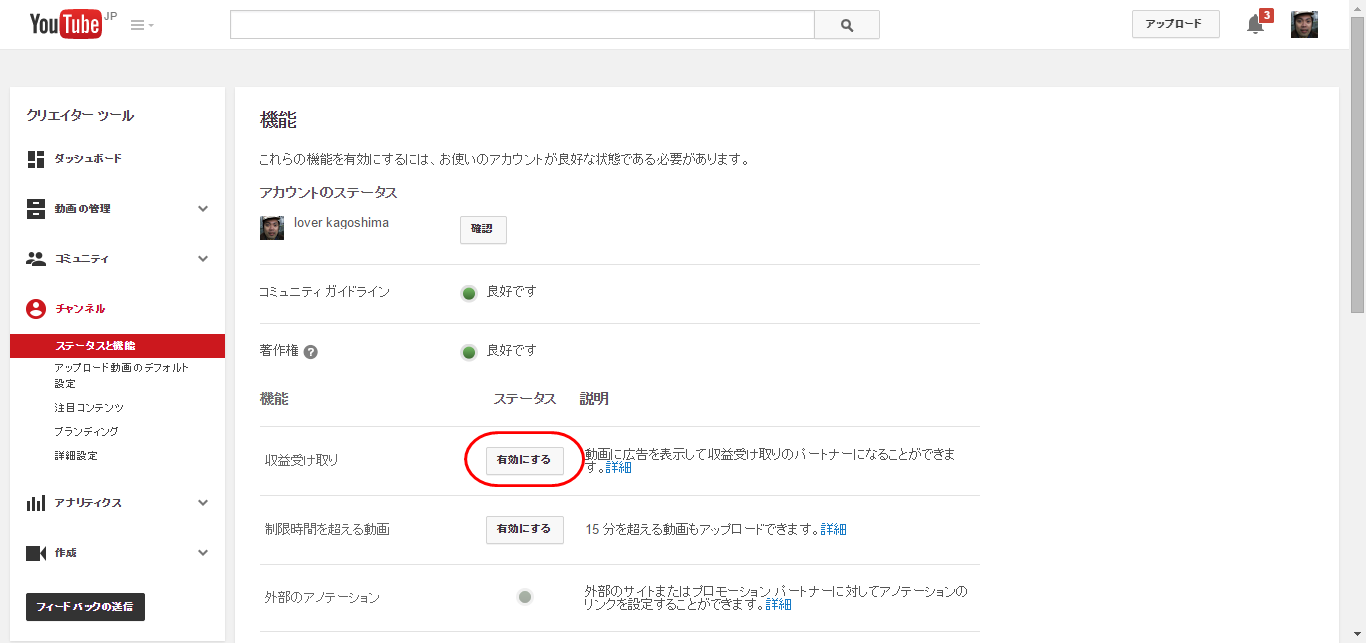
Task: Click the アナリティクス bar chart icon
Action: (x=36, y=503)
